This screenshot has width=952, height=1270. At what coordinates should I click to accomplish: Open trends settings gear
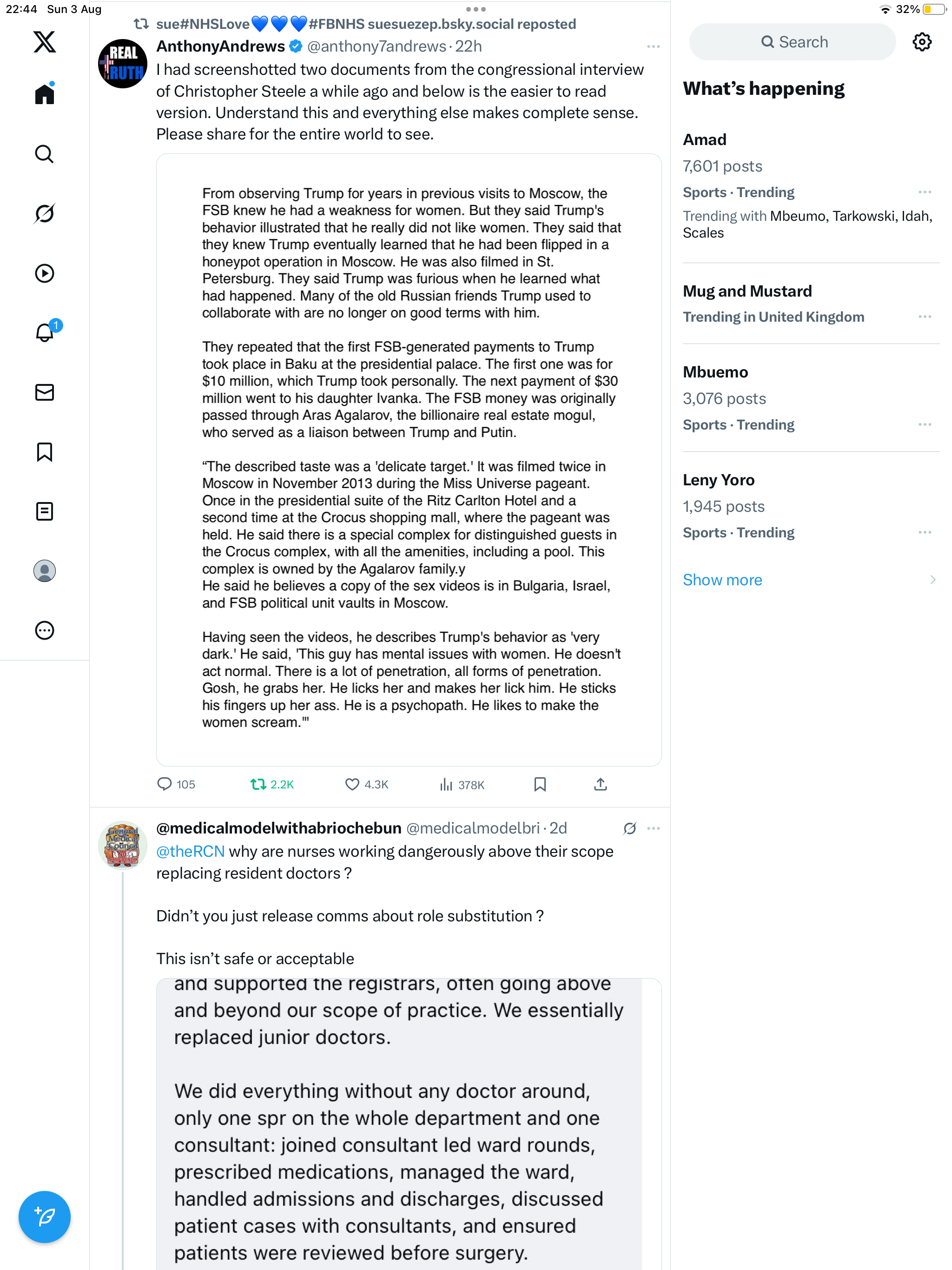(x=922, y=42)
